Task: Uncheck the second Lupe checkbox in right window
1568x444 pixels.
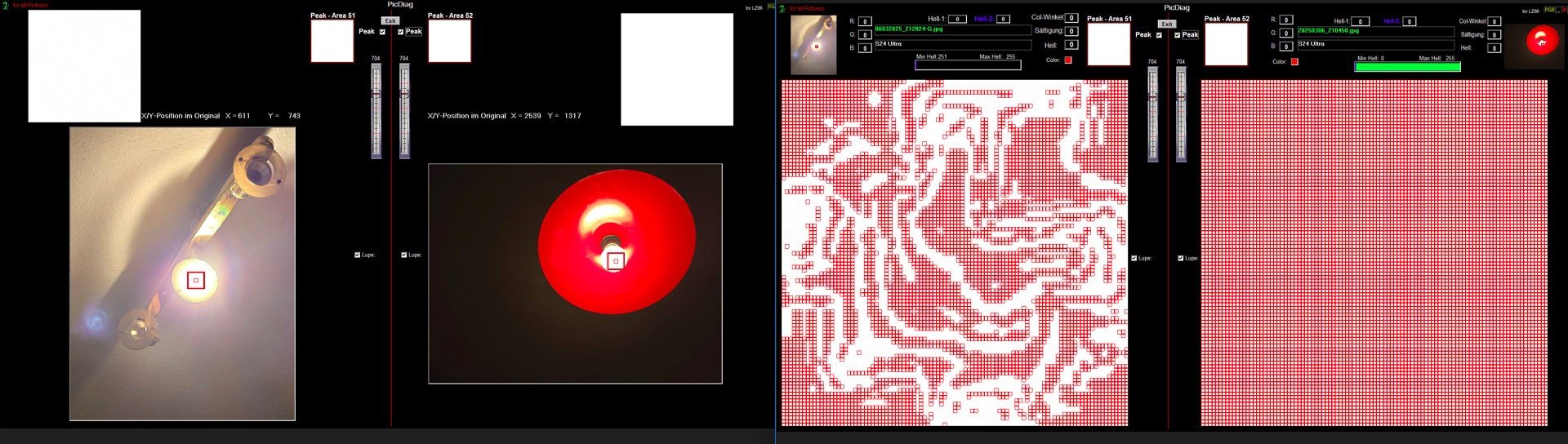Action: point(1180,258)
